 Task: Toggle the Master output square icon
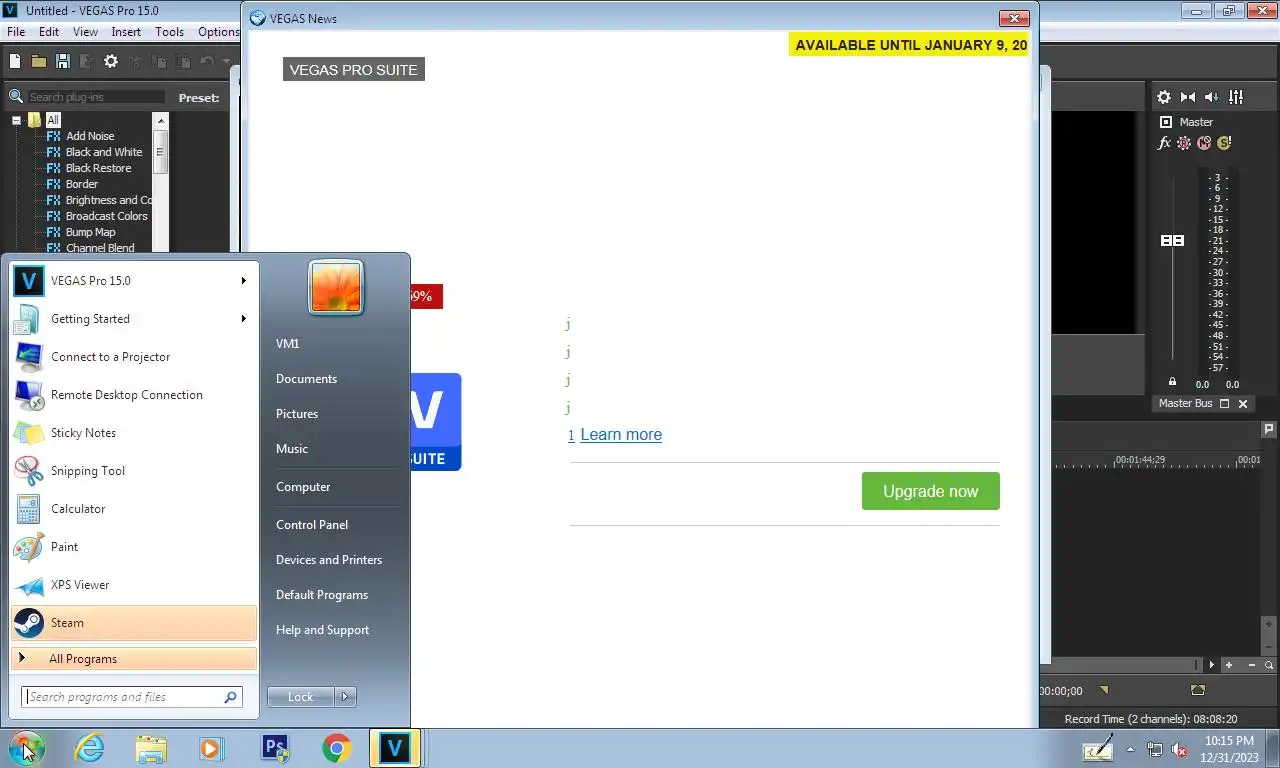point(1165,122)
